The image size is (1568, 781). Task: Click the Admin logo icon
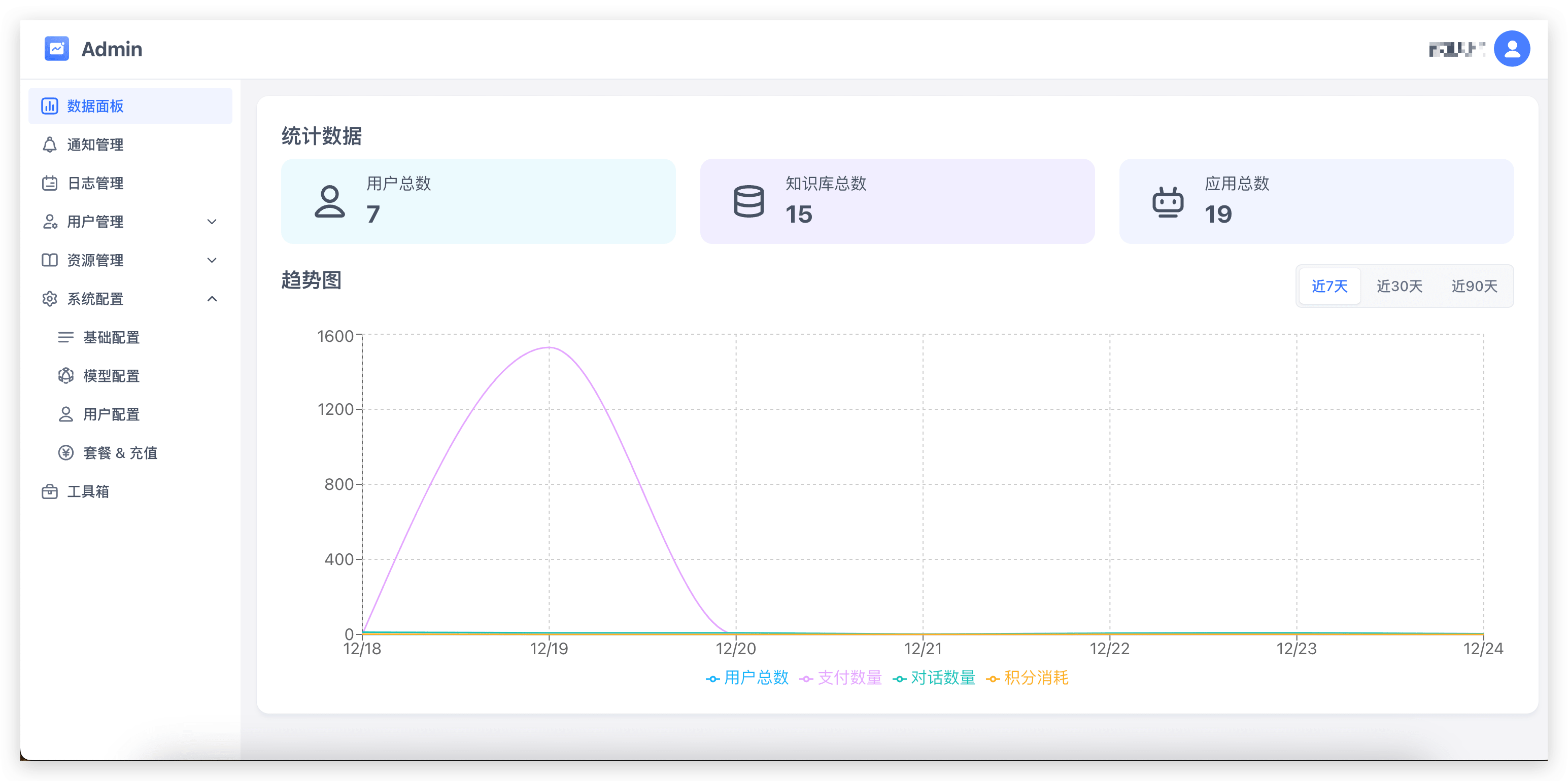(x=57, y=49)
